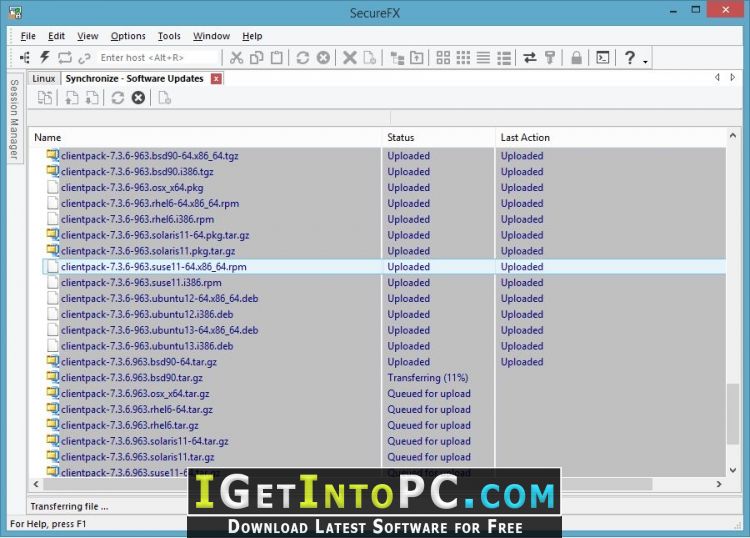Screen dimensions: 750x538
Task: Select clientpack-7.3.6-963.suse11-64.x86_64.rpm file
Action: click(x=153, y=267)
